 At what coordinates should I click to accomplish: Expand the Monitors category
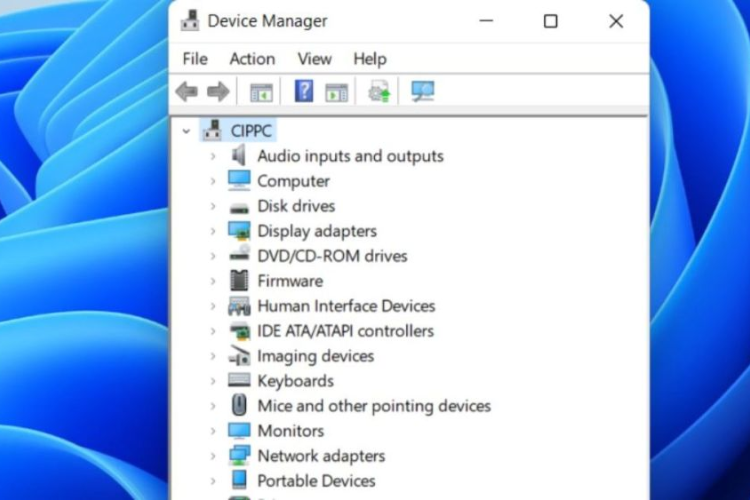213,431
